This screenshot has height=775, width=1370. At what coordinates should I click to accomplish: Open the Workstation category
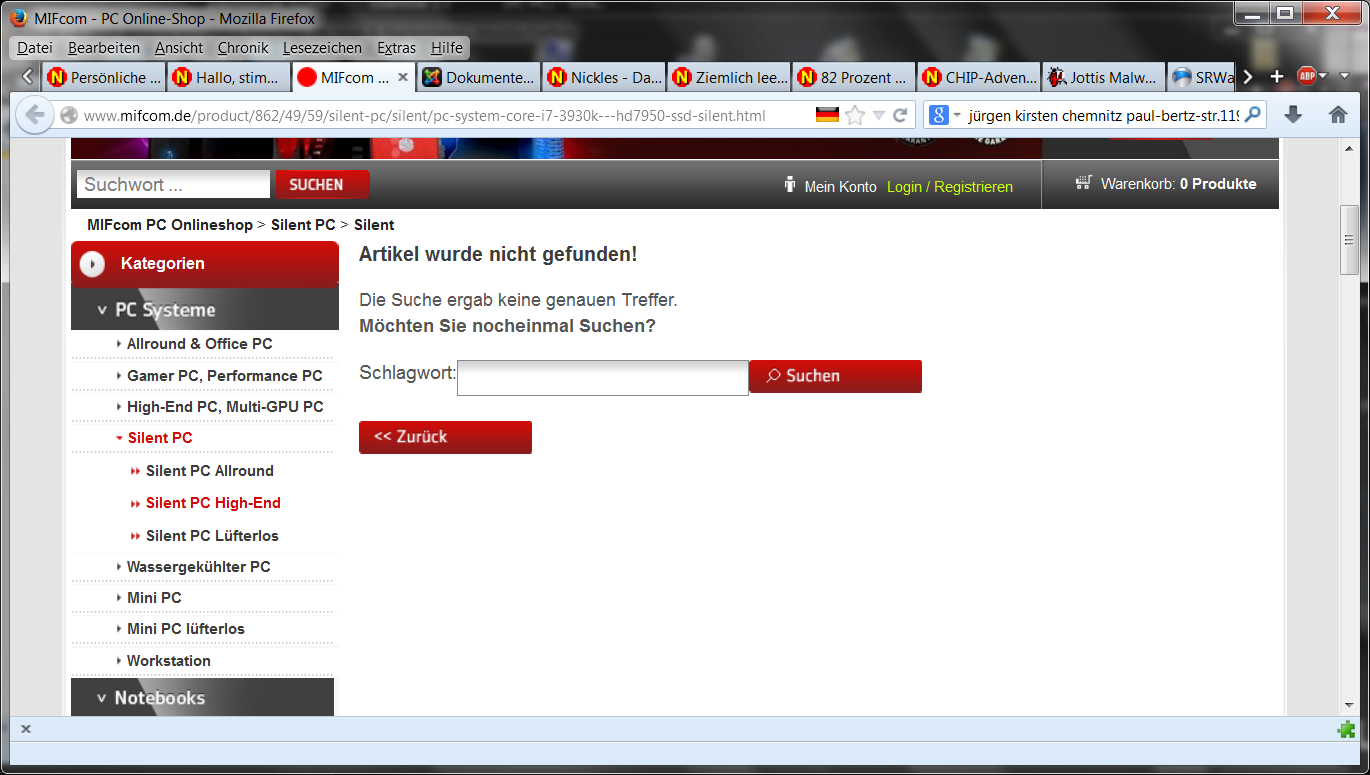168,661
